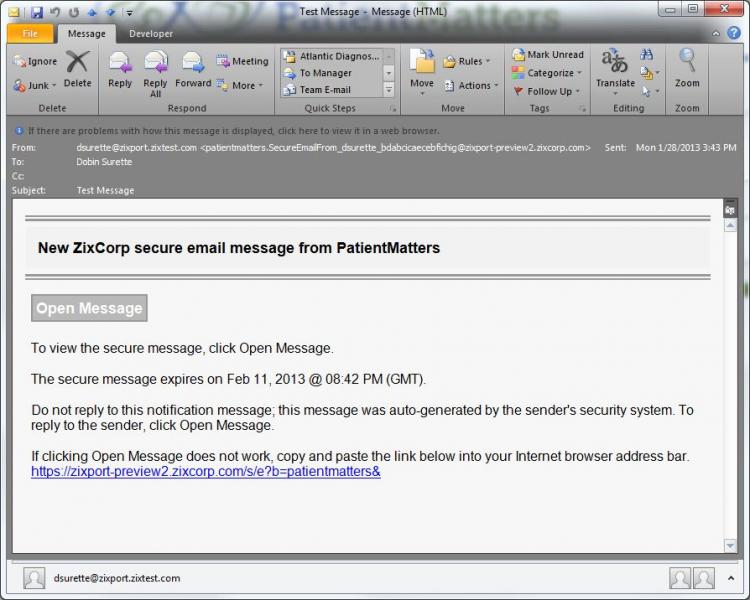Click the message body scrollbar down arrow
750x600 pixels.
coord(730,545)
